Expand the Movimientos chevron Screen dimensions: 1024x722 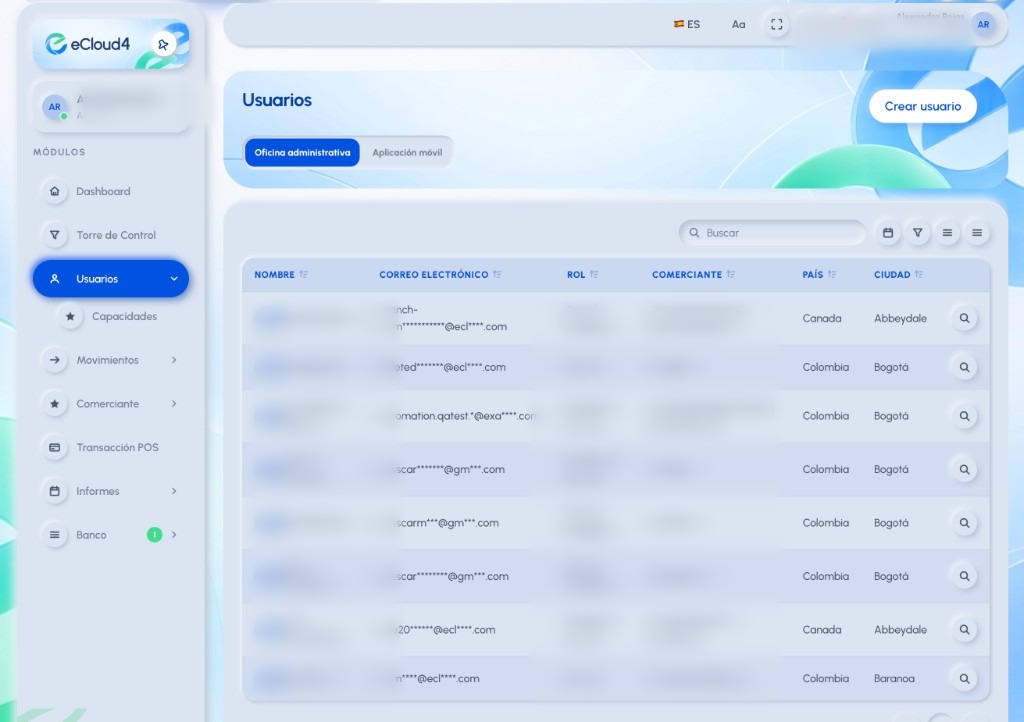point(174,360)
